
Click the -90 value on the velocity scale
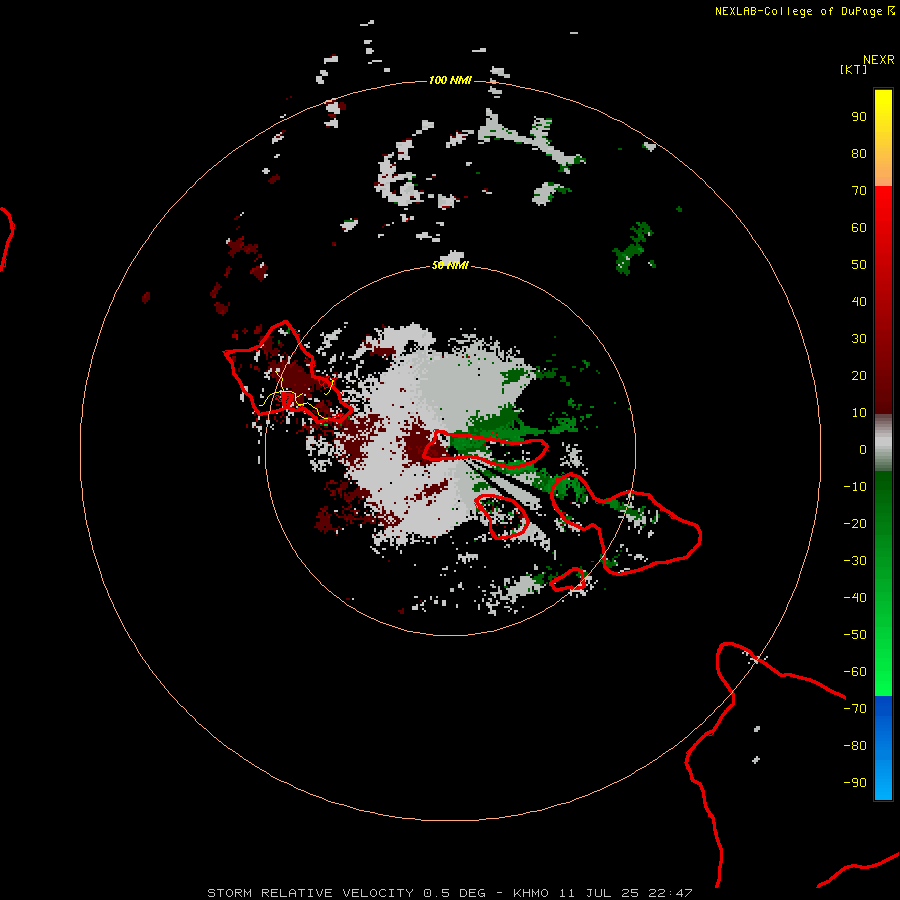click(855, 783)
